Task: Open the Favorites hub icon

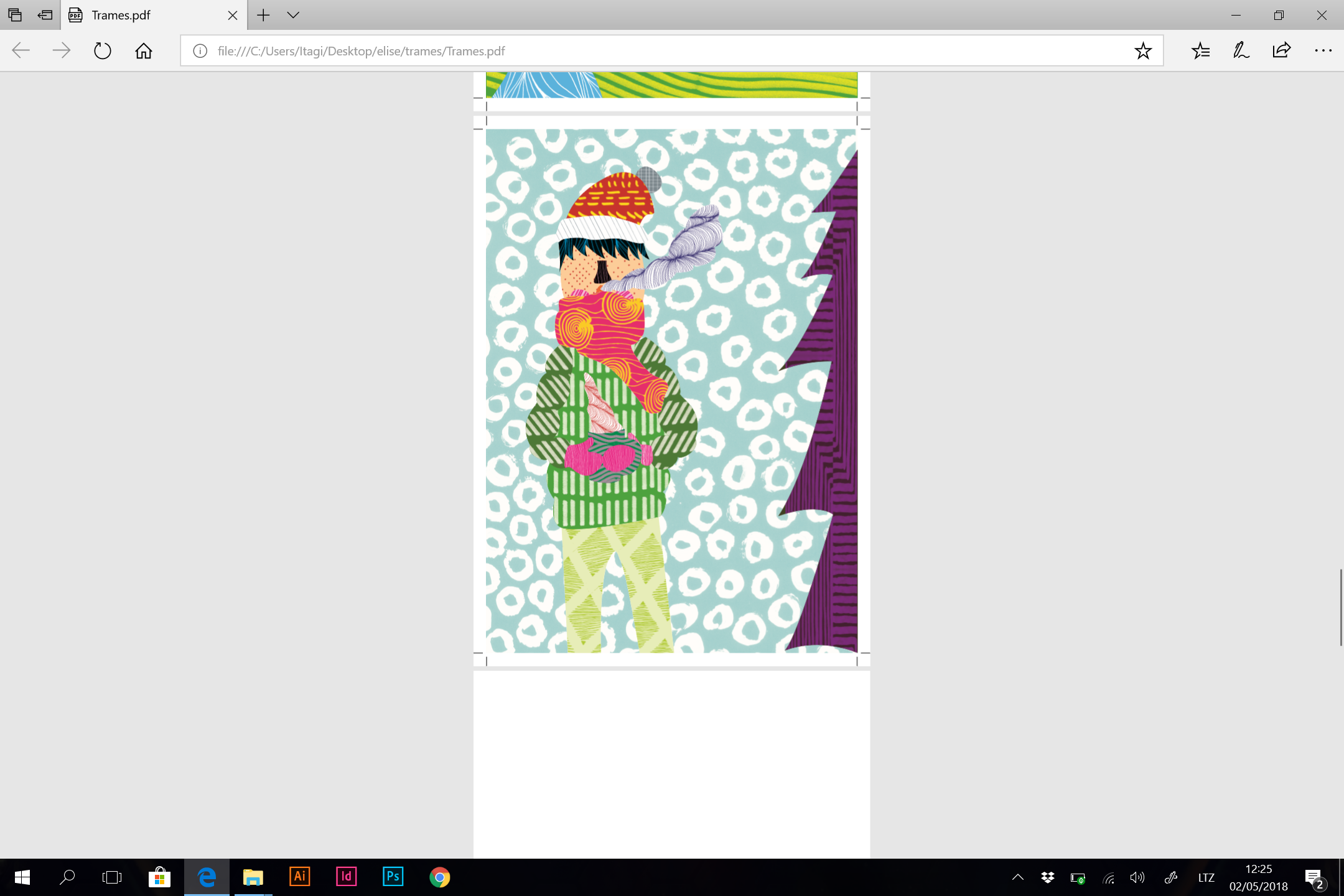Action: (x=1200, y=51)
